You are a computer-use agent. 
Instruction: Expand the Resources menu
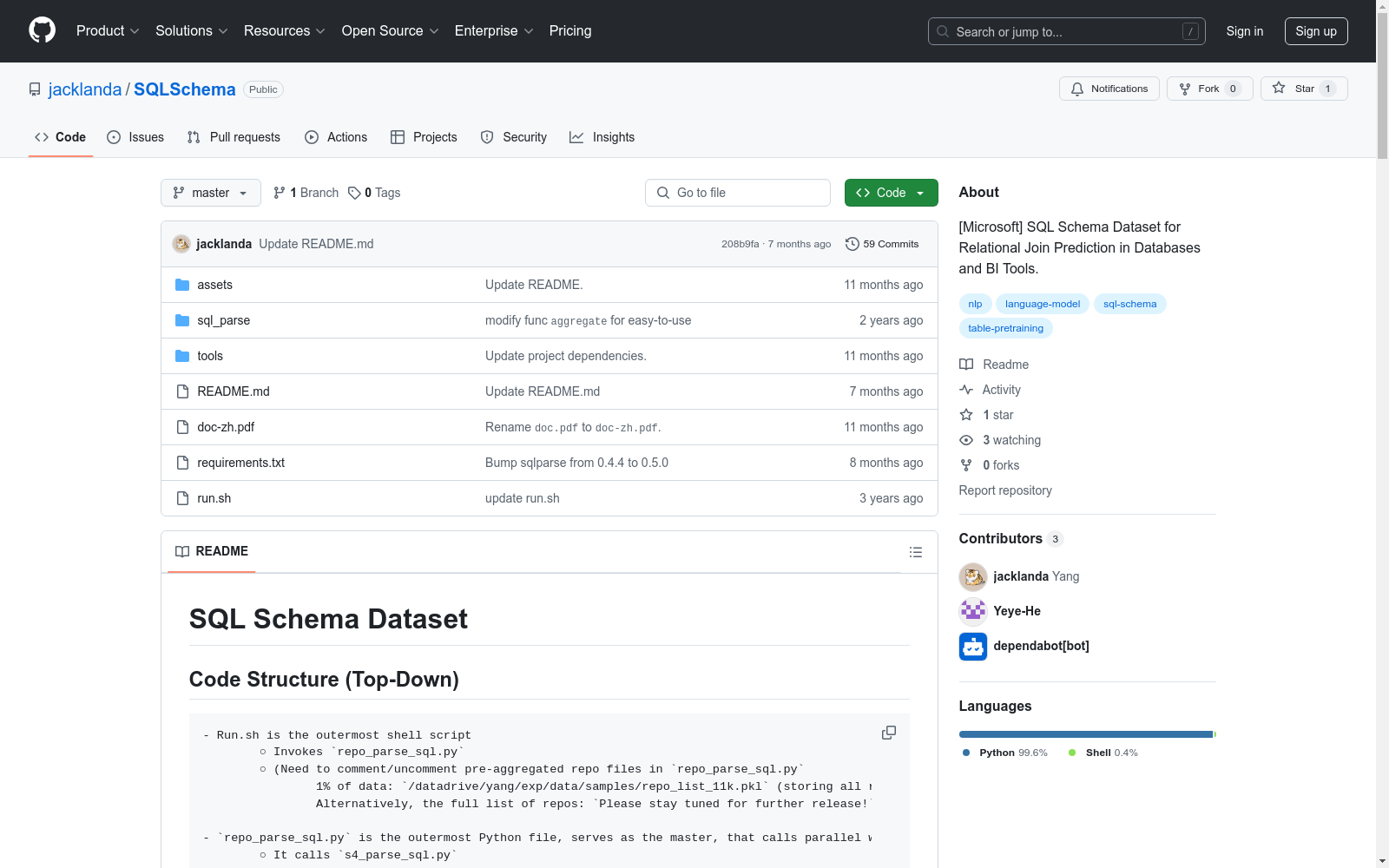[285, 31]
